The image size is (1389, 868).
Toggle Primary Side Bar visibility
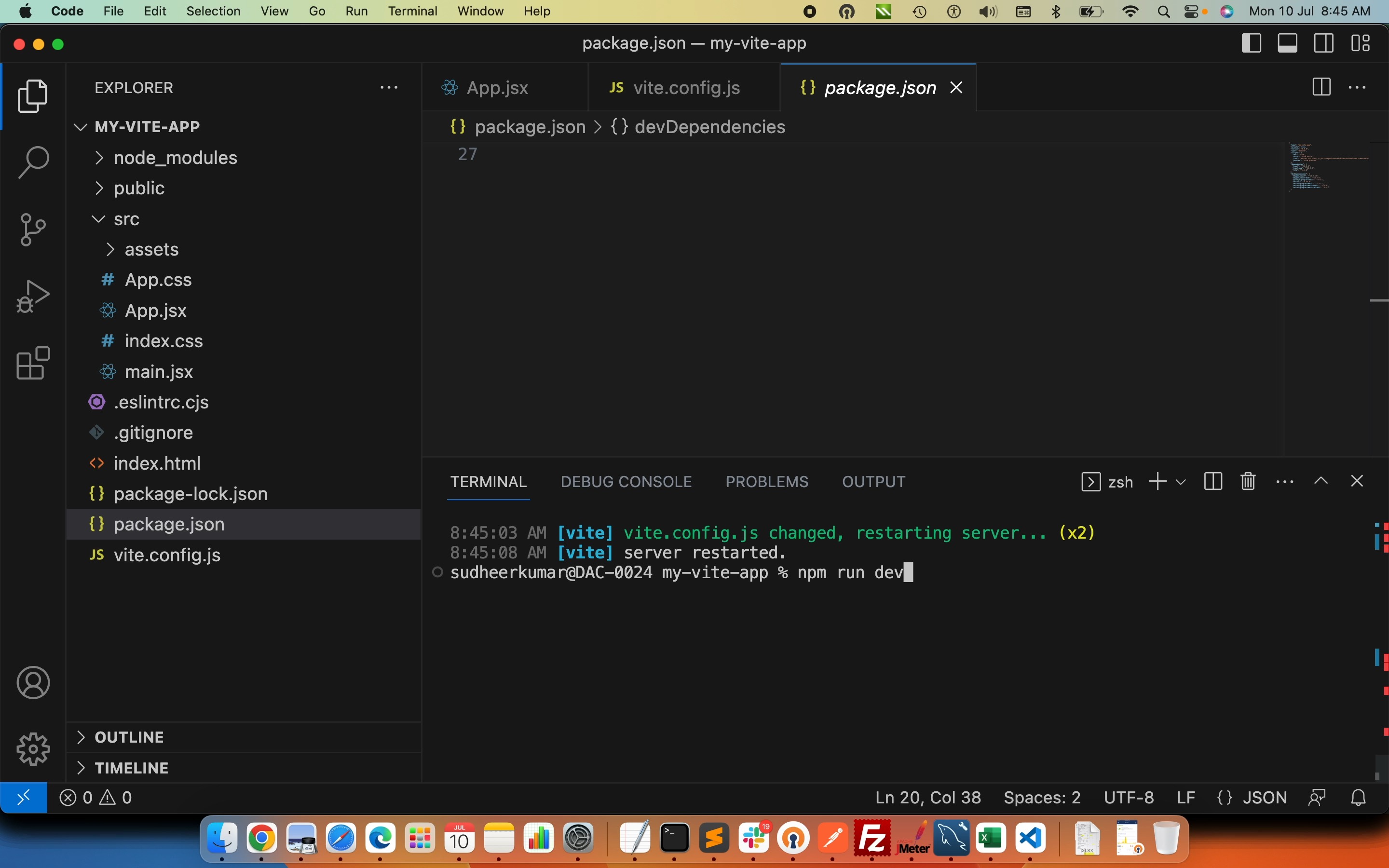click(1251, 43)
